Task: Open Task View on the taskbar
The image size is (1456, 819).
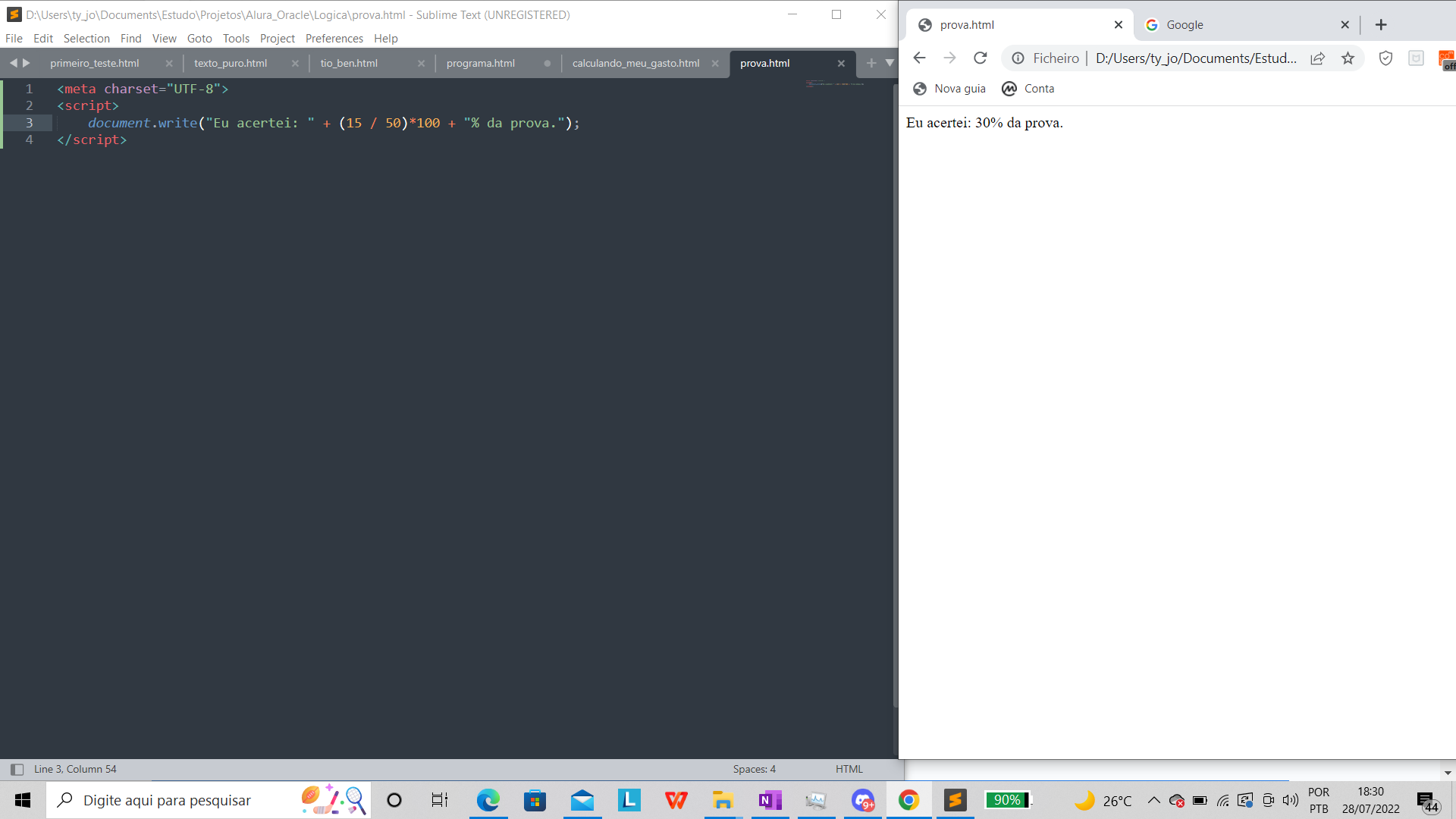Action: point(440,800)
